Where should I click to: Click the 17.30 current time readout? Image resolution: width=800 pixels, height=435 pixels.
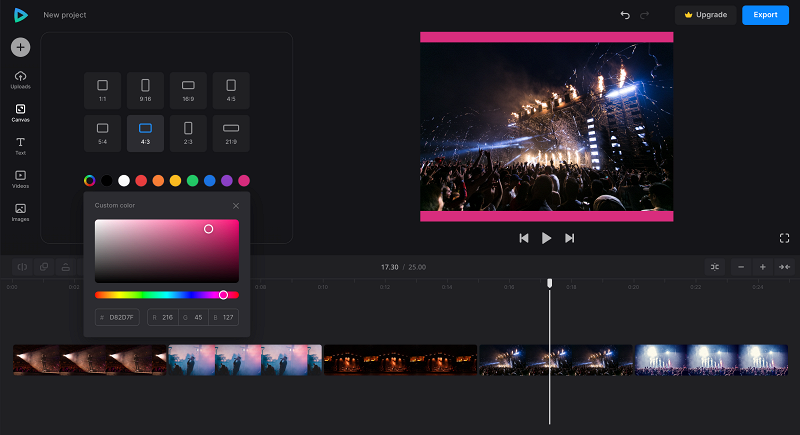point(390,267)
